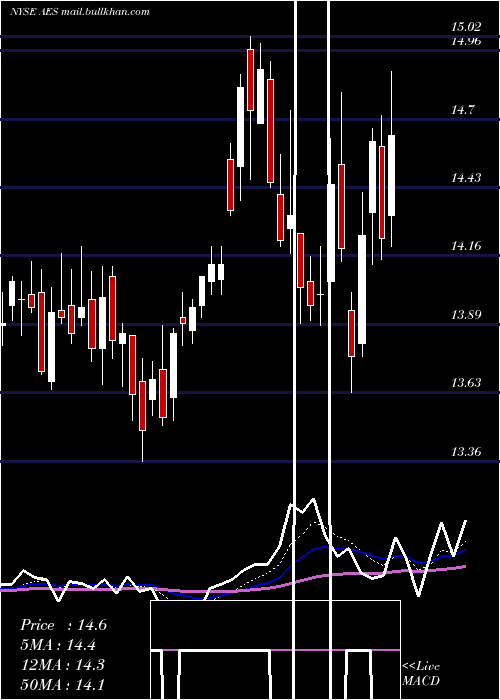
Task: Click the Price : 14.6 readout
Action: pyautogui.click(x=63, y=625)
